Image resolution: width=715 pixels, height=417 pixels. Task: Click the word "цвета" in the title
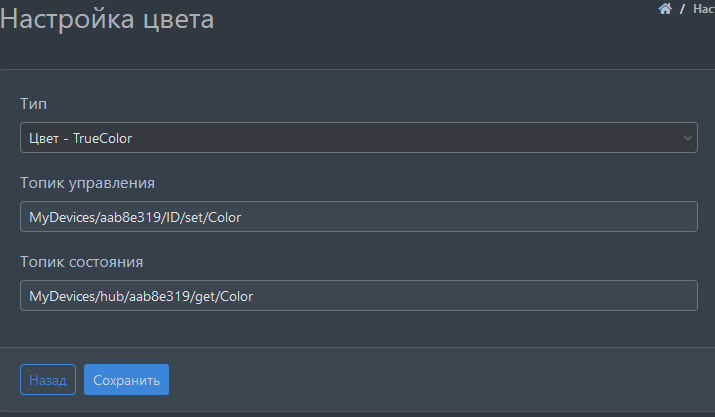coord(180,19)
